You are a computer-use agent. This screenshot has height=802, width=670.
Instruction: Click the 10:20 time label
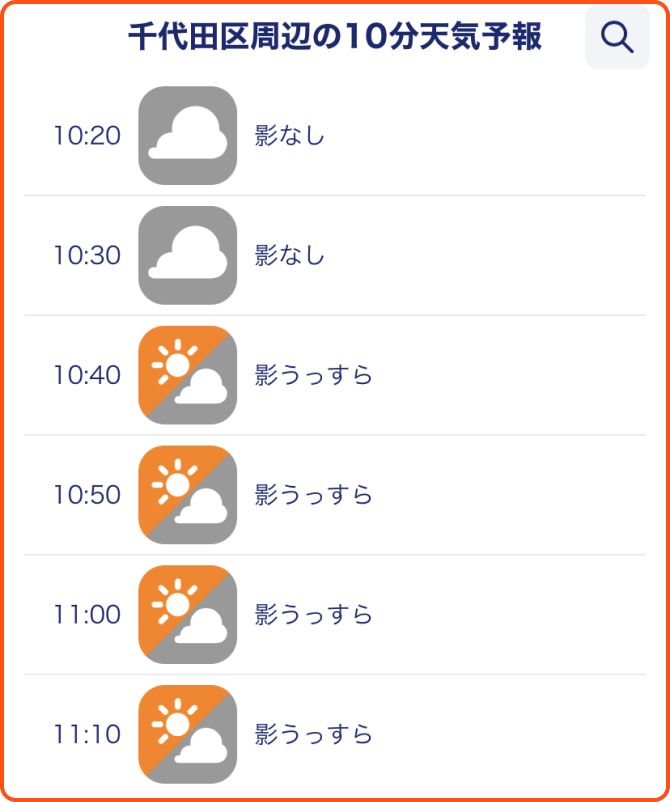pos(87,136)
